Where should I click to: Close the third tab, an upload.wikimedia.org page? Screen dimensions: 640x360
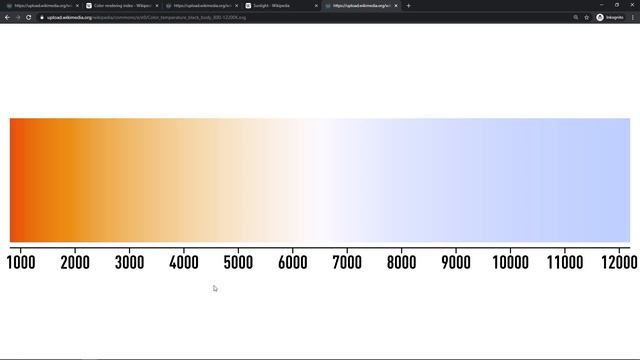pyautogui.click(x=236, y=6)
